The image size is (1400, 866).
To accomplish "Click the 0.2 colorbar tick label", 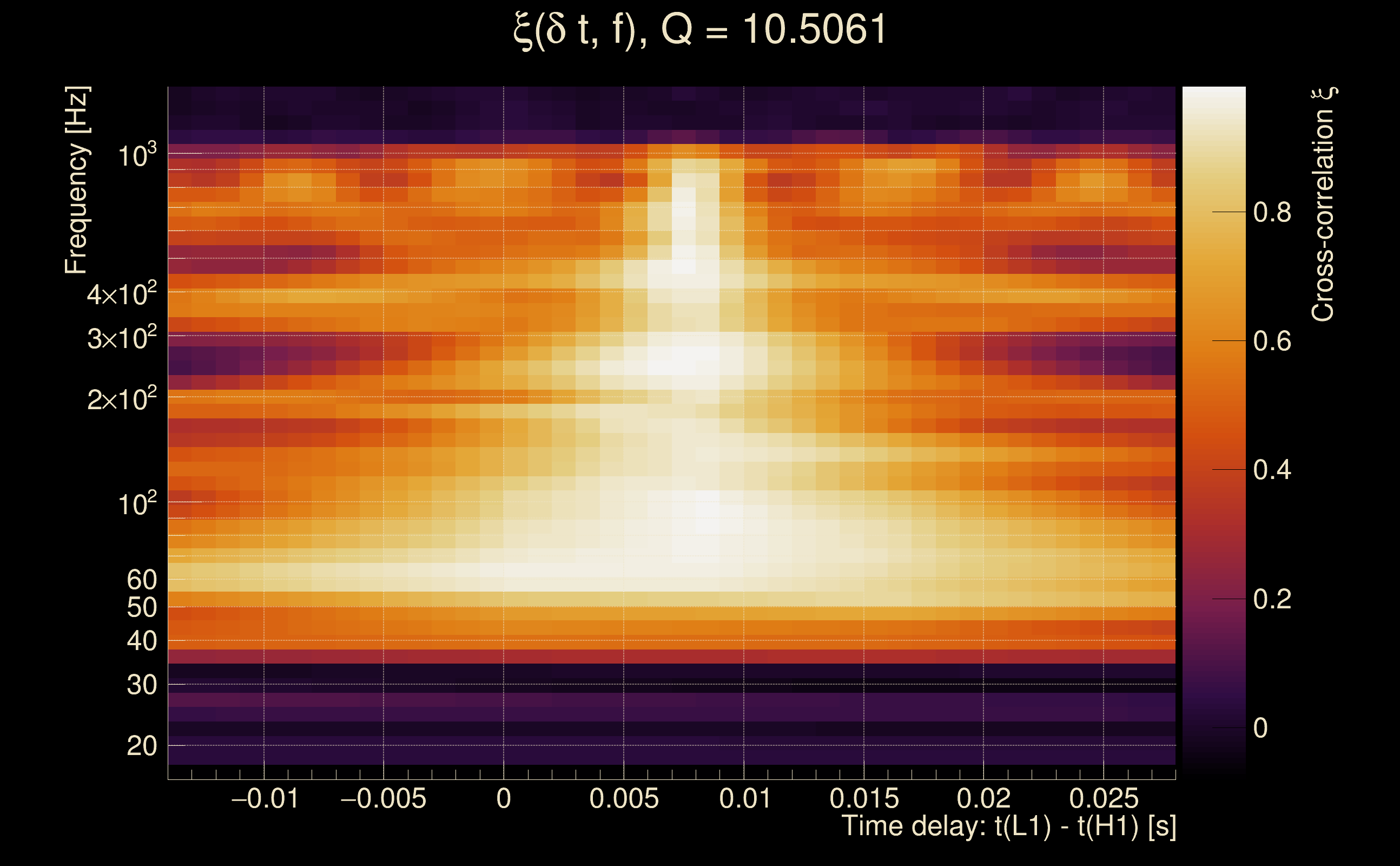I will 1272,599.
